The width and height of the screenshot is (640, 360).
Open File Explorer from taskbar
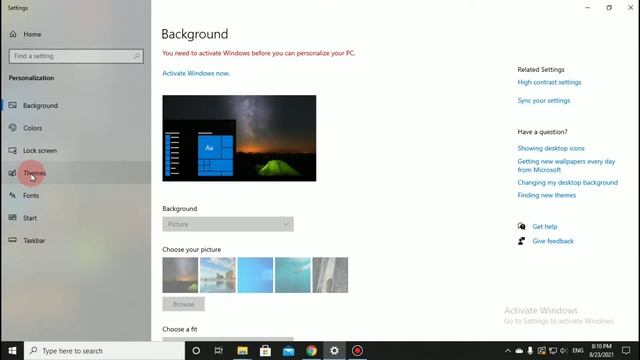tap(242, 351)
